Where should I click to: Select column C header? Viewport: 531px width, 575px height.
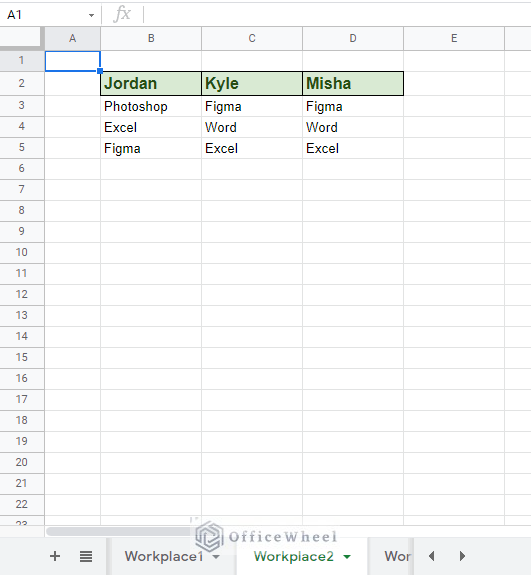252,38
